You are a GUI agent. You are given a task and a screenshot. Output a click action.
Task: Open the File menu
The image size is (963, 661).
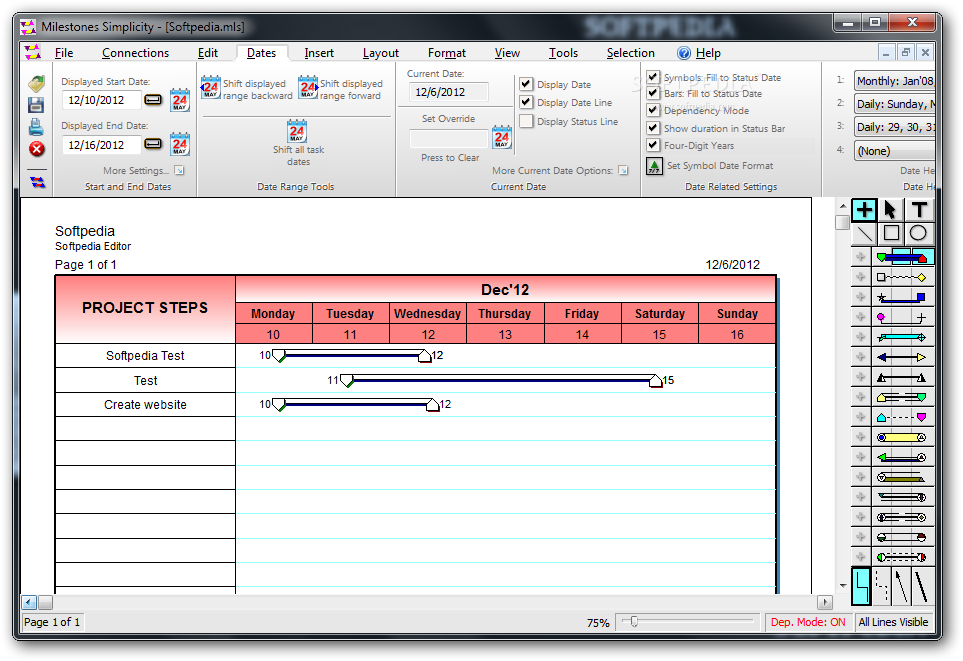(64, 53)
